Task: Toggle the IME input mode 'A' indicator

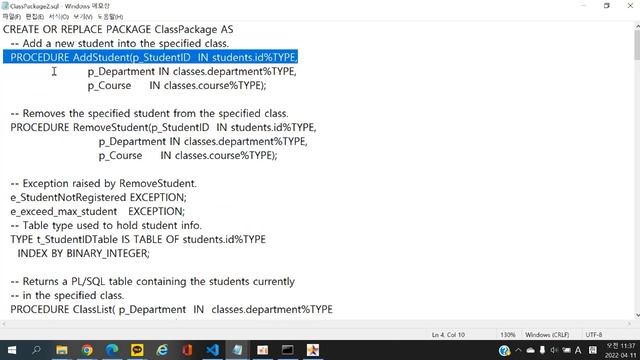Action: click(578, 350)
